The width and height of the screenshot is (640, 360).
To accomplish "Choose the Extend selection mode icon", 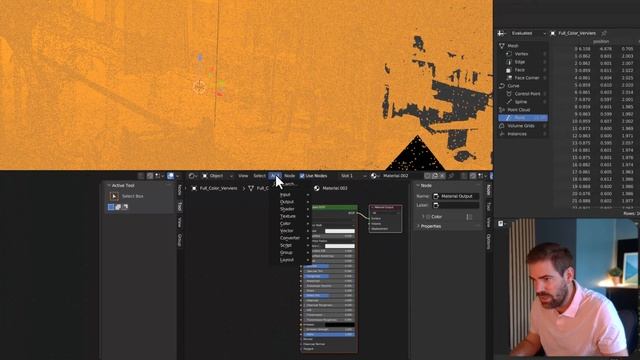I will (x=118, y=207).
